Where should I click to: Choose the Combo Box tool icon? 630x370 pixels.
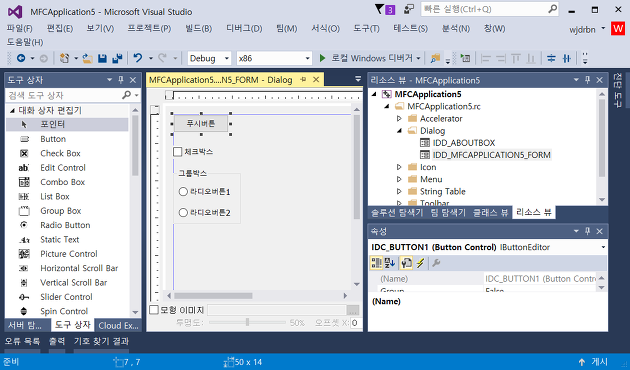click(x=24, y=182)
